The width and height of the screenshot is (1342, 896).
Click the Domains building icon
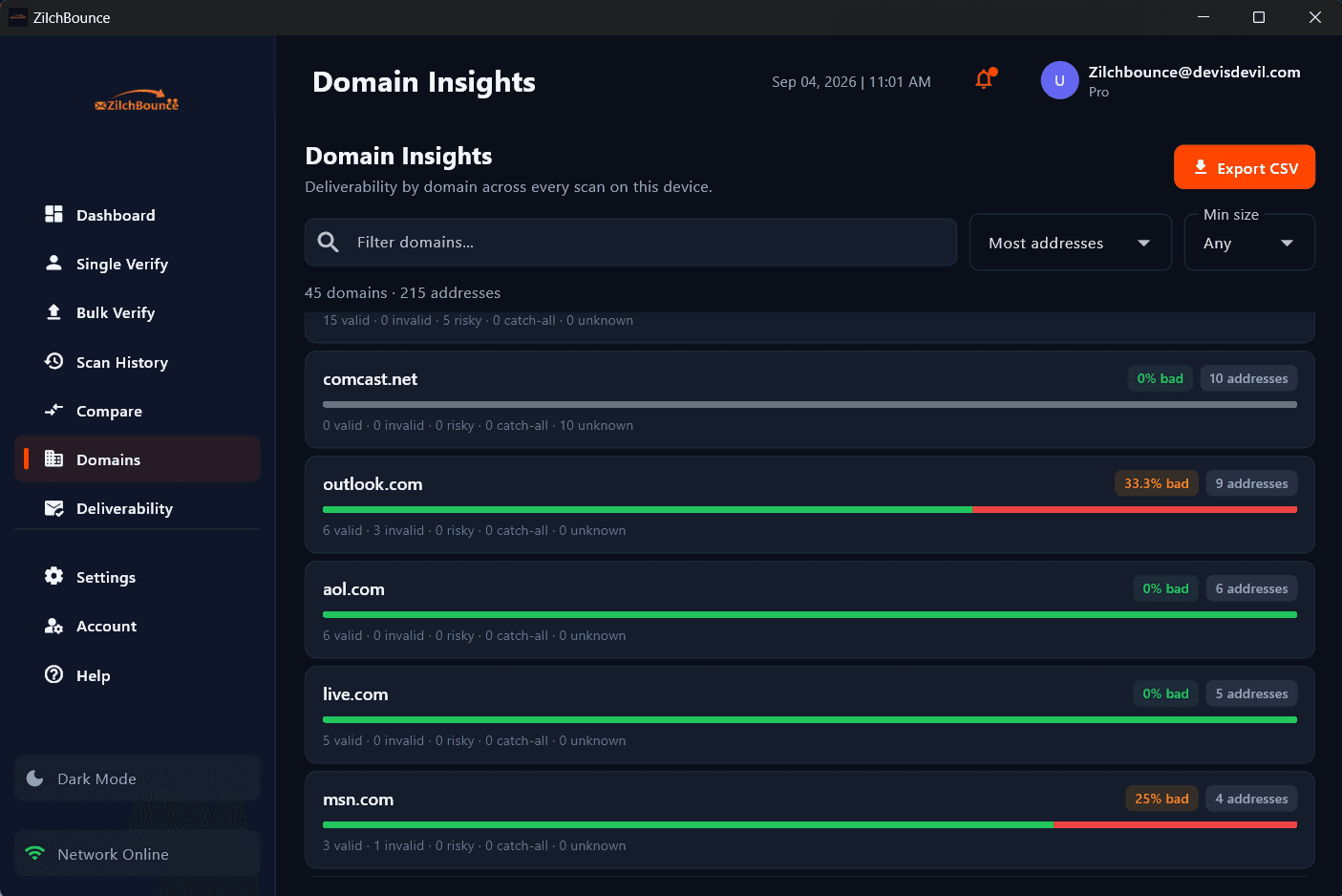coord(53,459)
